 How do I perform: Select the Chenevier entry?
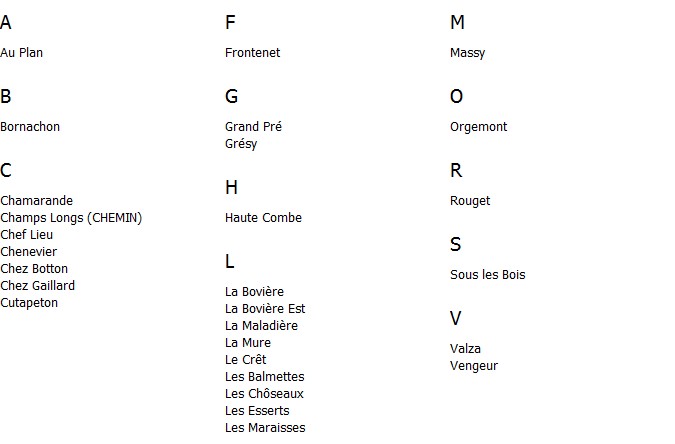(x=29, y=252)
